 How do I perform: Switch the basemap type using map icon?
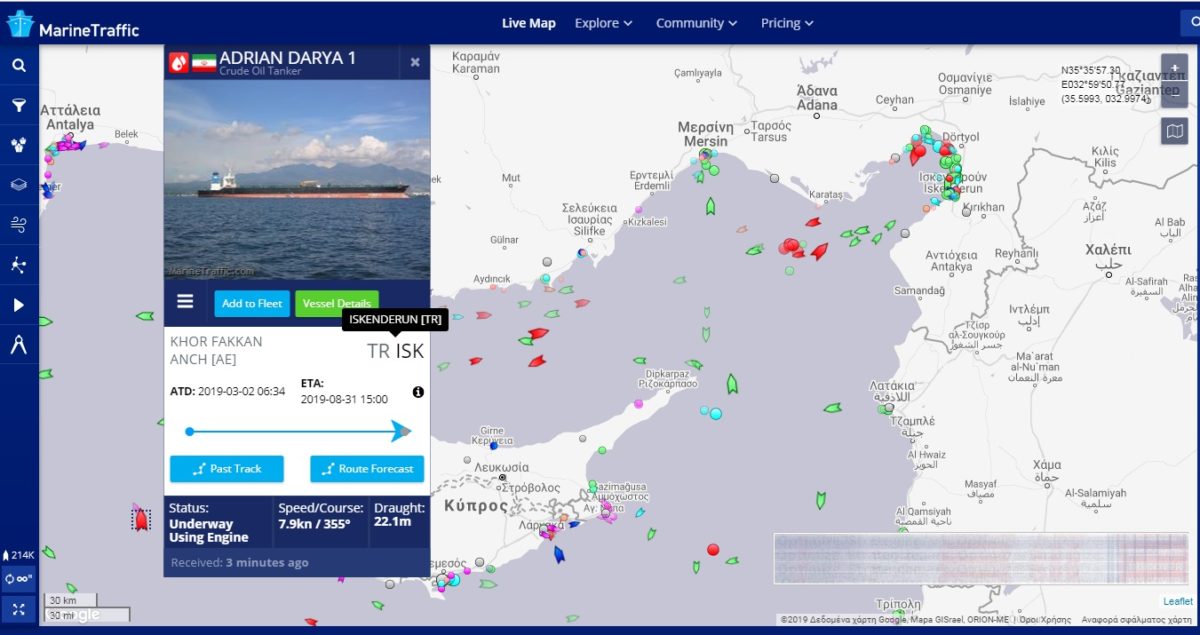click(x=1175, y=131)
